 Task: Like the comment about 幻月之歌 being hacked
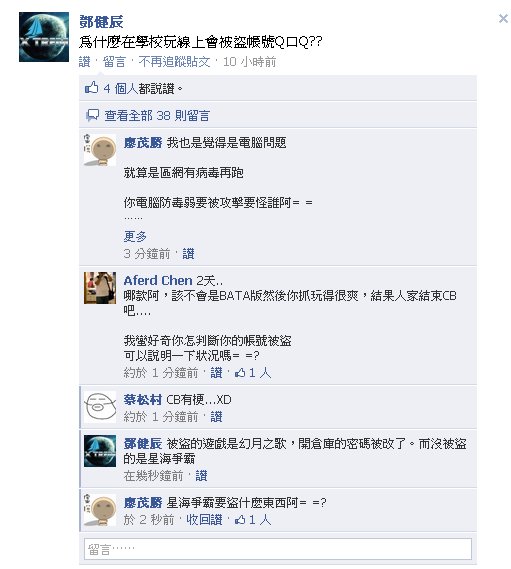201,476
